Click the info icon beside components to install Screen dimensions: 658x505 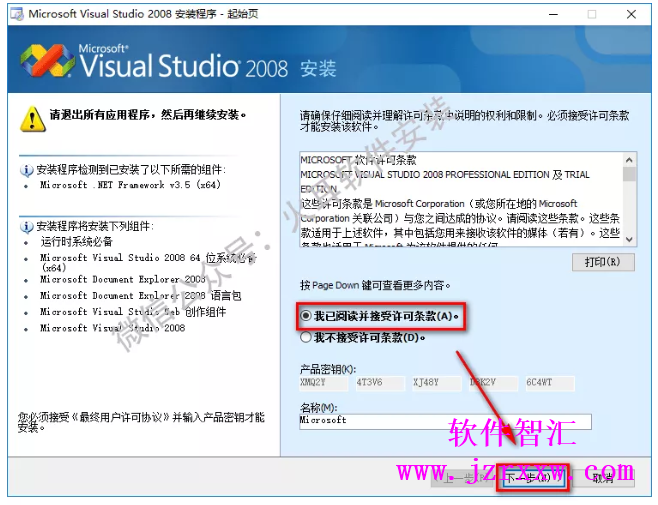click(26, 227)
